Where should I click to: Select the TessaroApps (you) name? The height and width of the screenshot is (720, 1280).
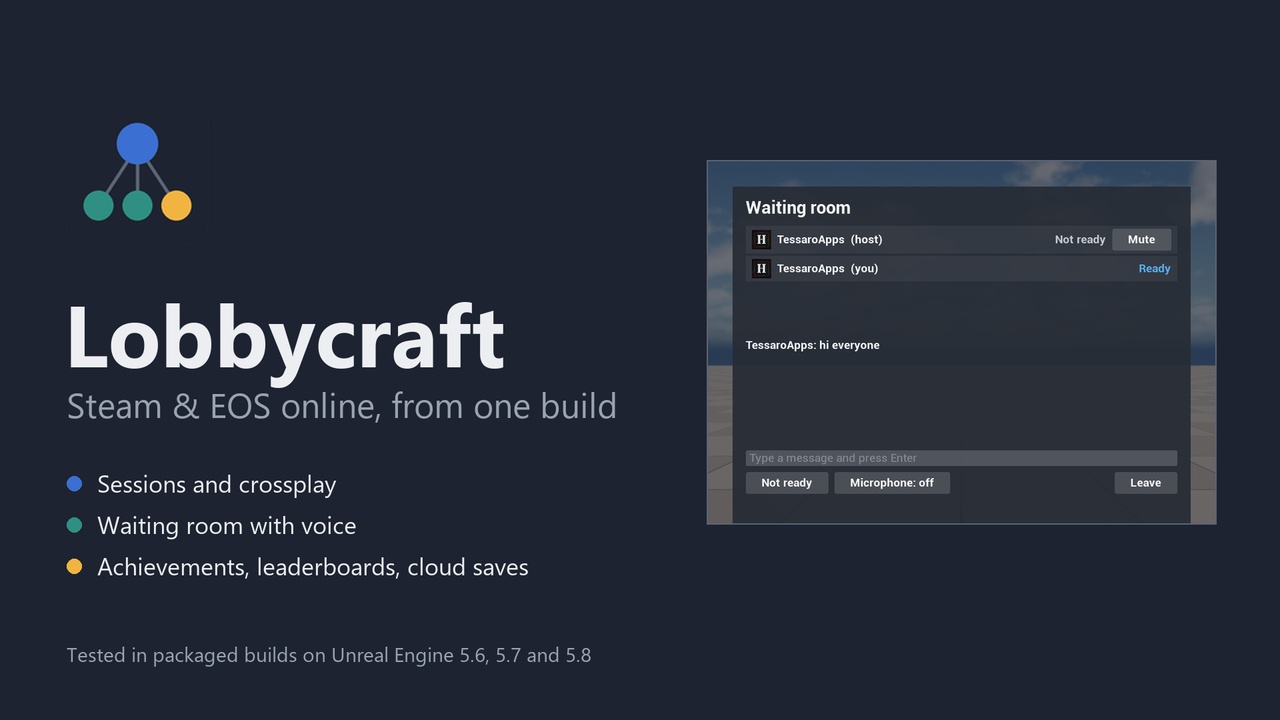coord(828,268)
